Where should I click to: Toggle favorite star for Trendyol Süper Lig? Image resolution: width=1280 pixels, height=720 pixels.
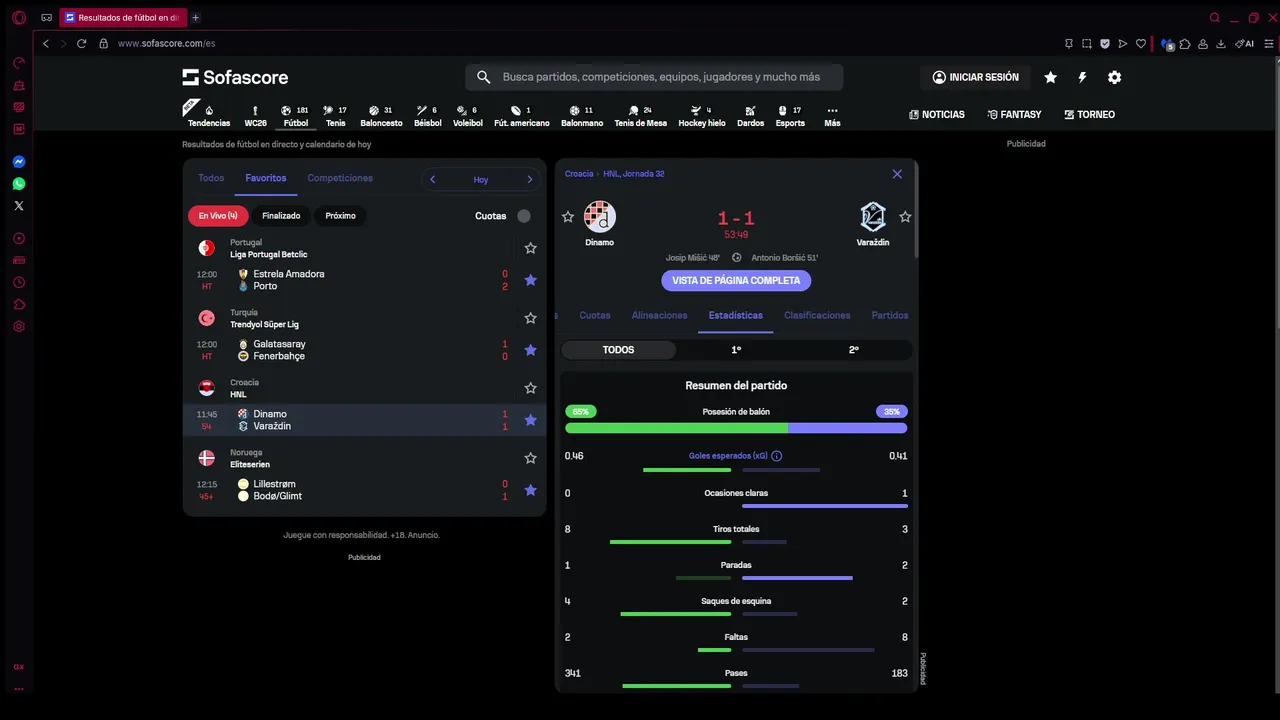tap(531, 318)
